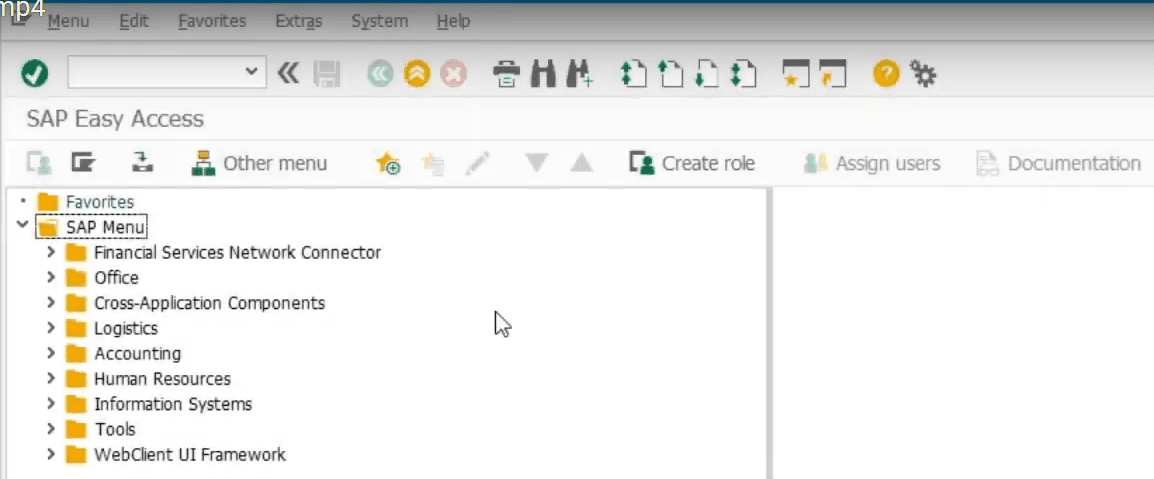
Task: Click the Add to Favorites star icon
Action: point(388,163)
